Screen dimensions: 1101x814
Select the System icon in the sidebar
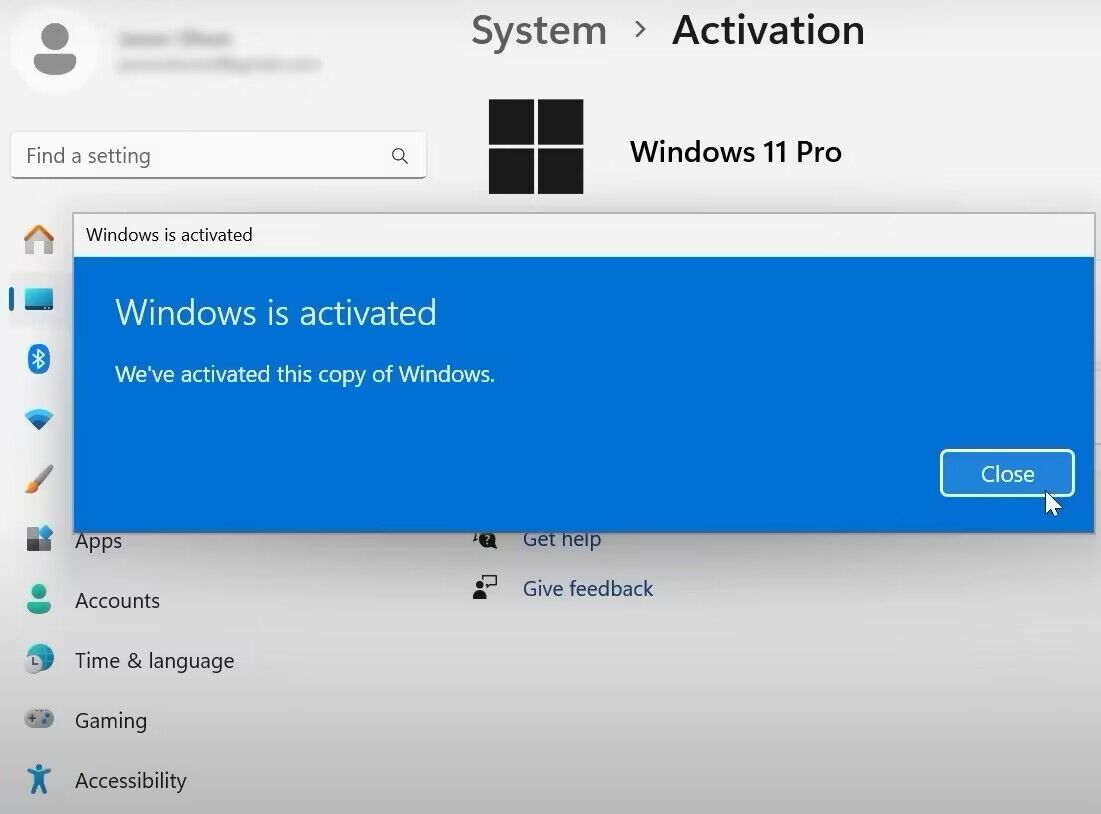click(39, 299)
